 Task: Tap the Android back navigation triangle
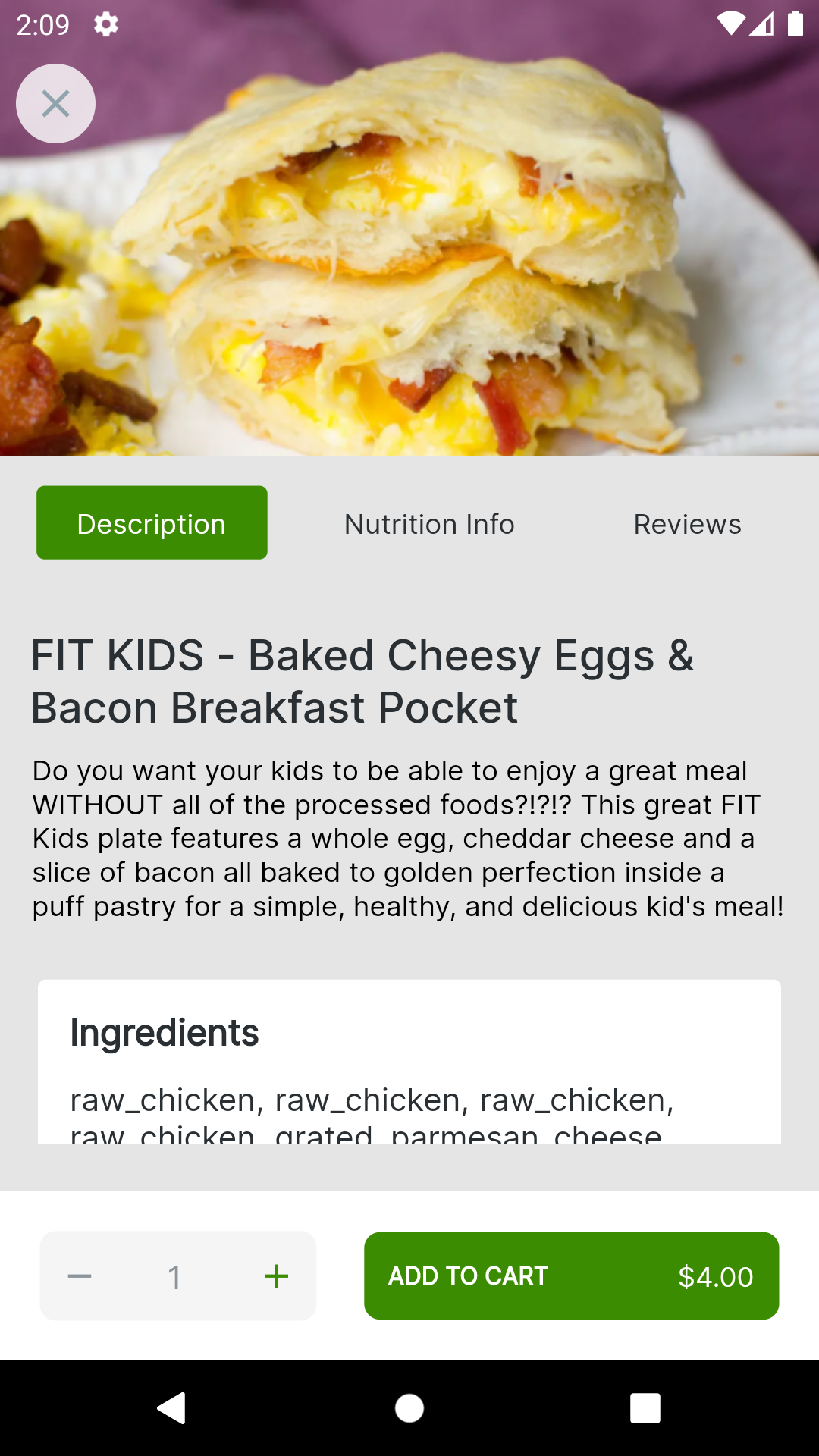(x=171, y=1408)
